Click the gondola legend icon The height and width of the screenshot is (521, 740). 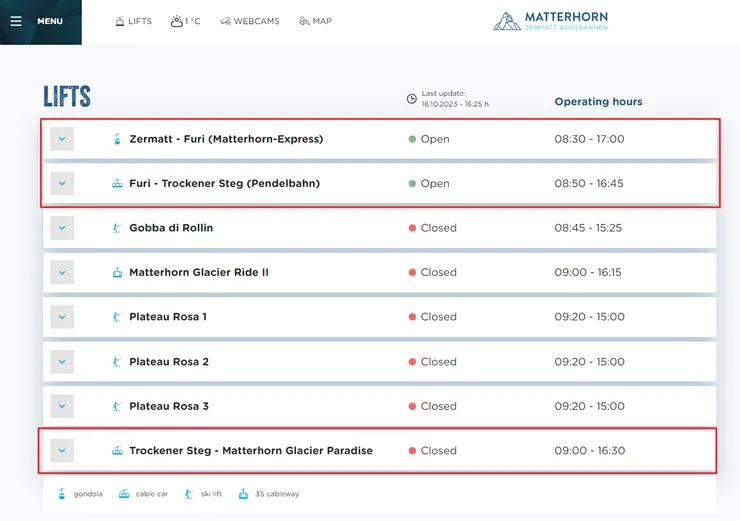62,494
